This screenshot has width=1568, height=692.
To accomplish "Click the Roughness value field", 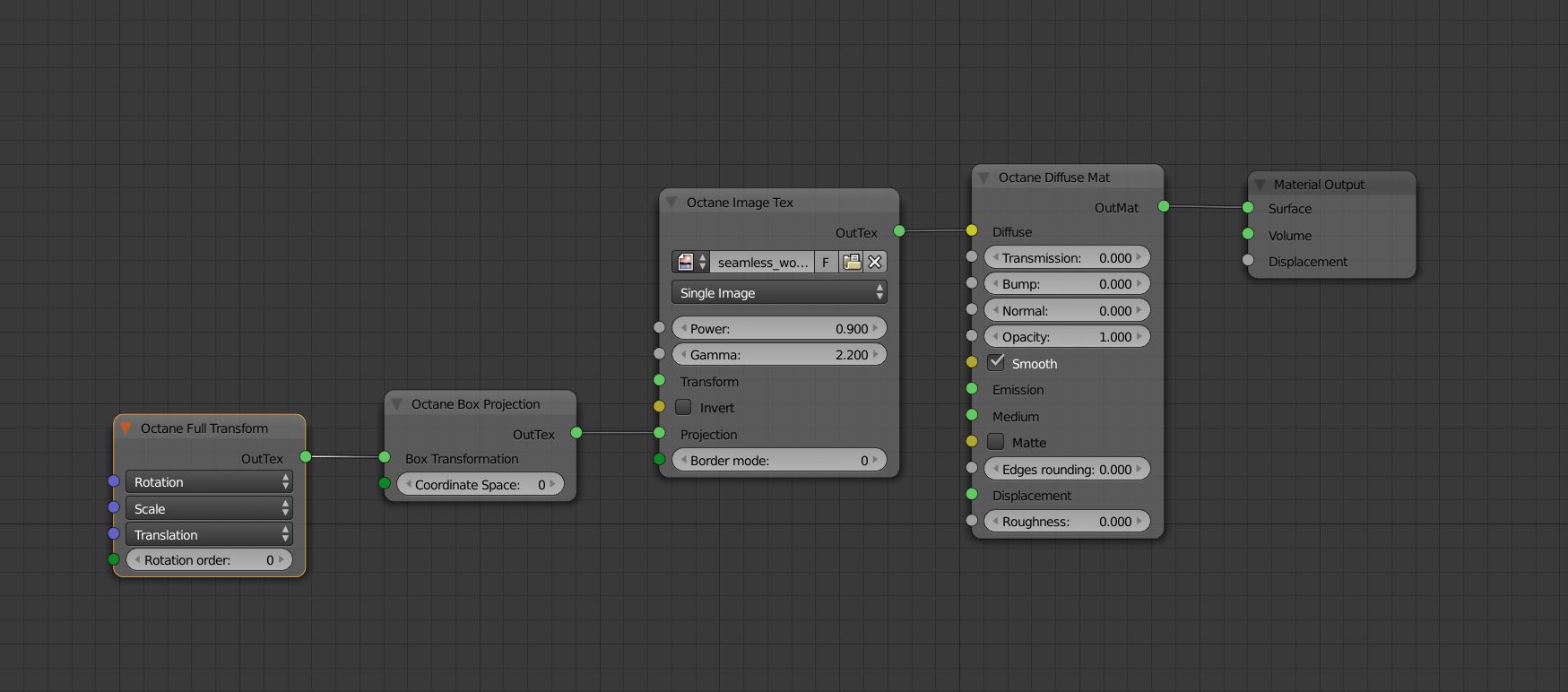I will 1067,521.
